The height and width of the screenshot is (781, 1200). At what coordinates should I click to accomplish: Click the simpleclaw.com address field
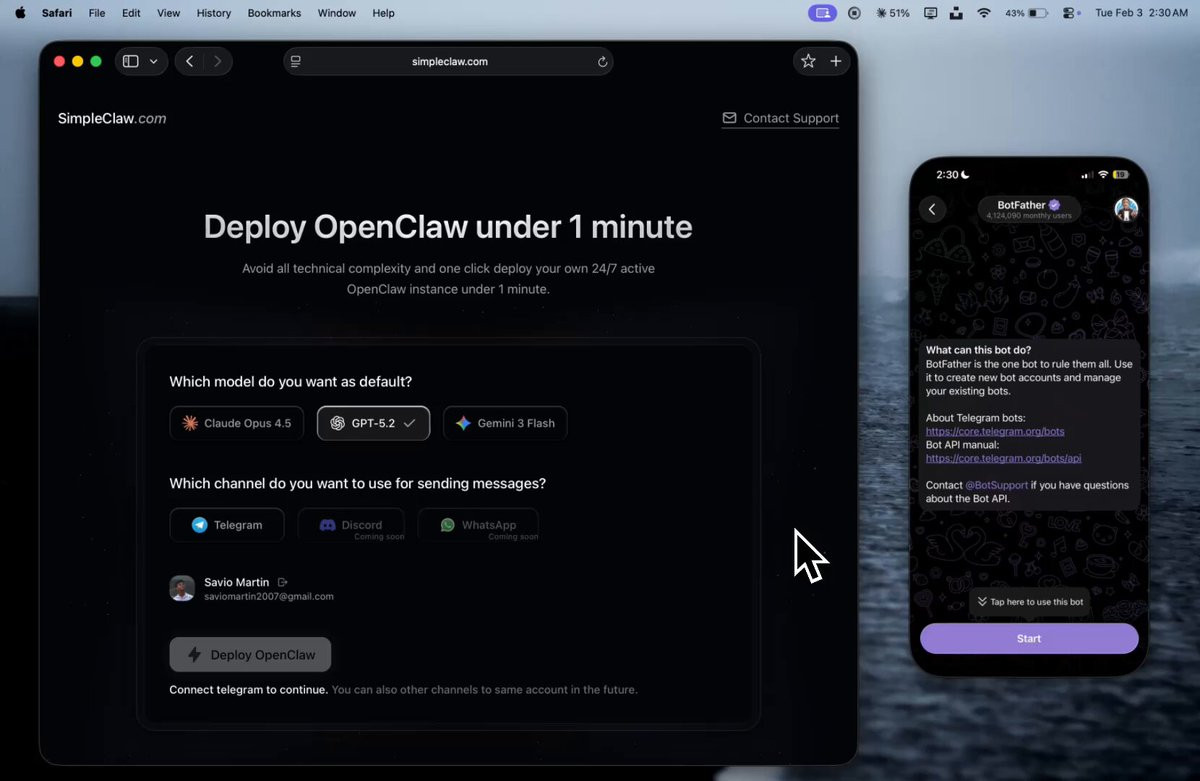[x=449, y=61]
